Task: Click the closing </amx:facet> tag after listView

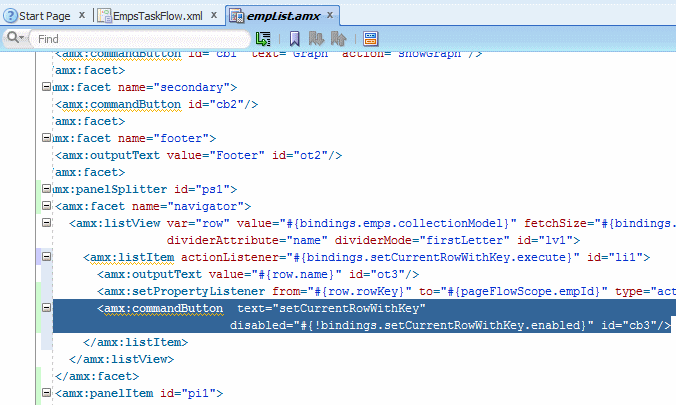Action: tap(97, 377)
